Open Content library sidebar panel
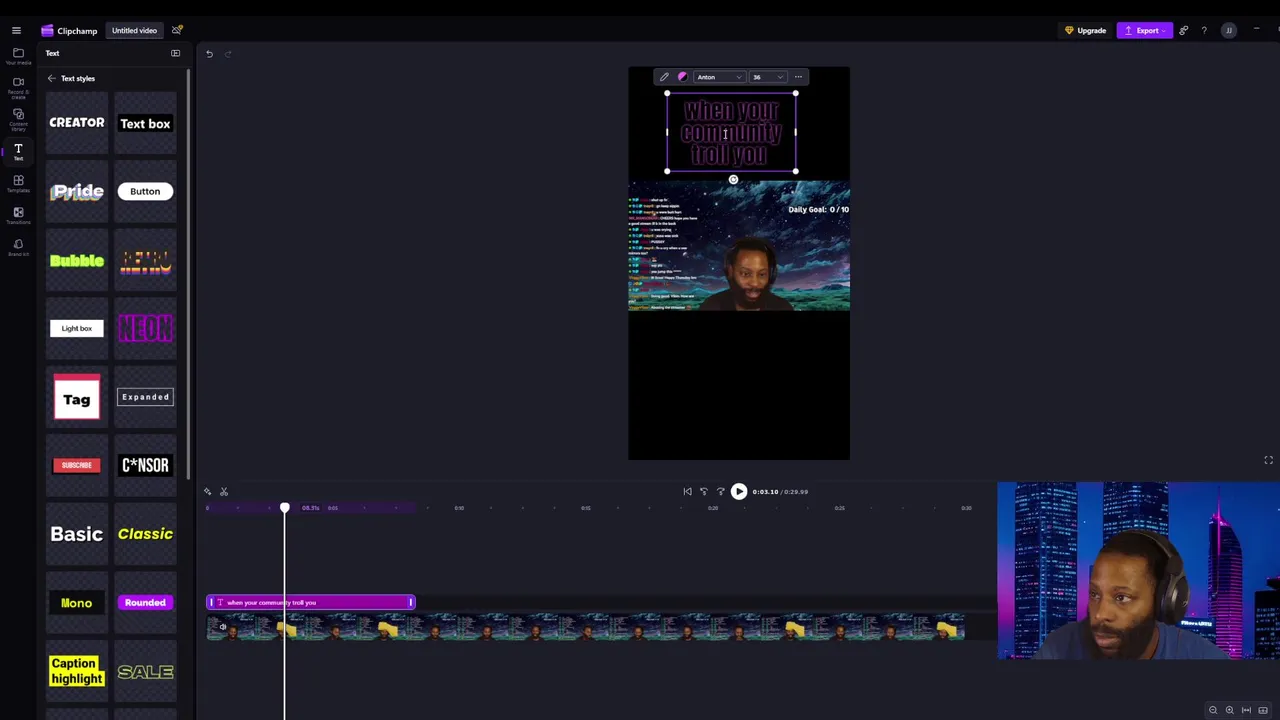This screenshot has height=720, width=1280. point(18,119)
